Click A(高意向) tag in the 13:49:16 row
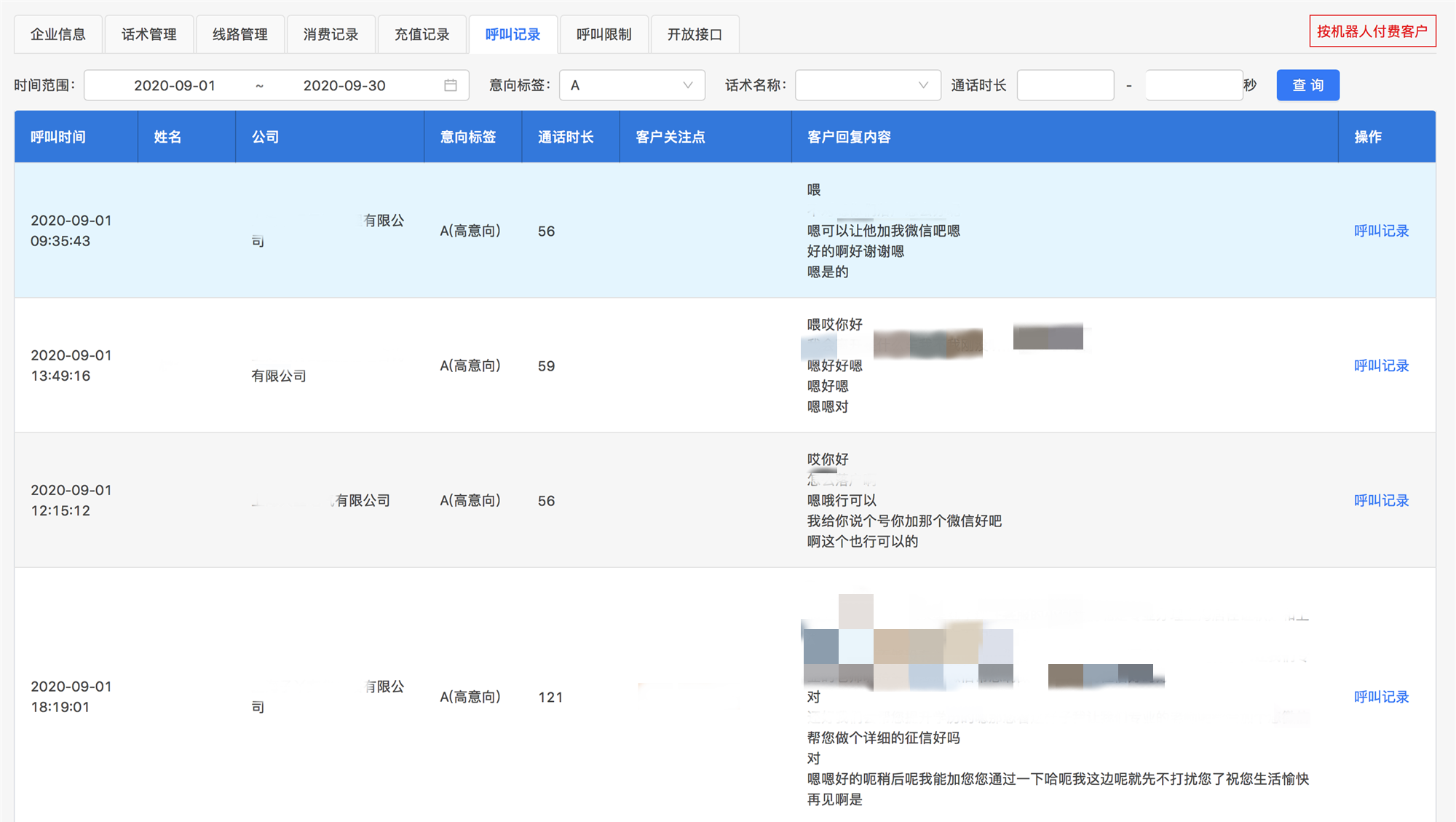This screenshot has height=822, width=1456. [470, 365]
